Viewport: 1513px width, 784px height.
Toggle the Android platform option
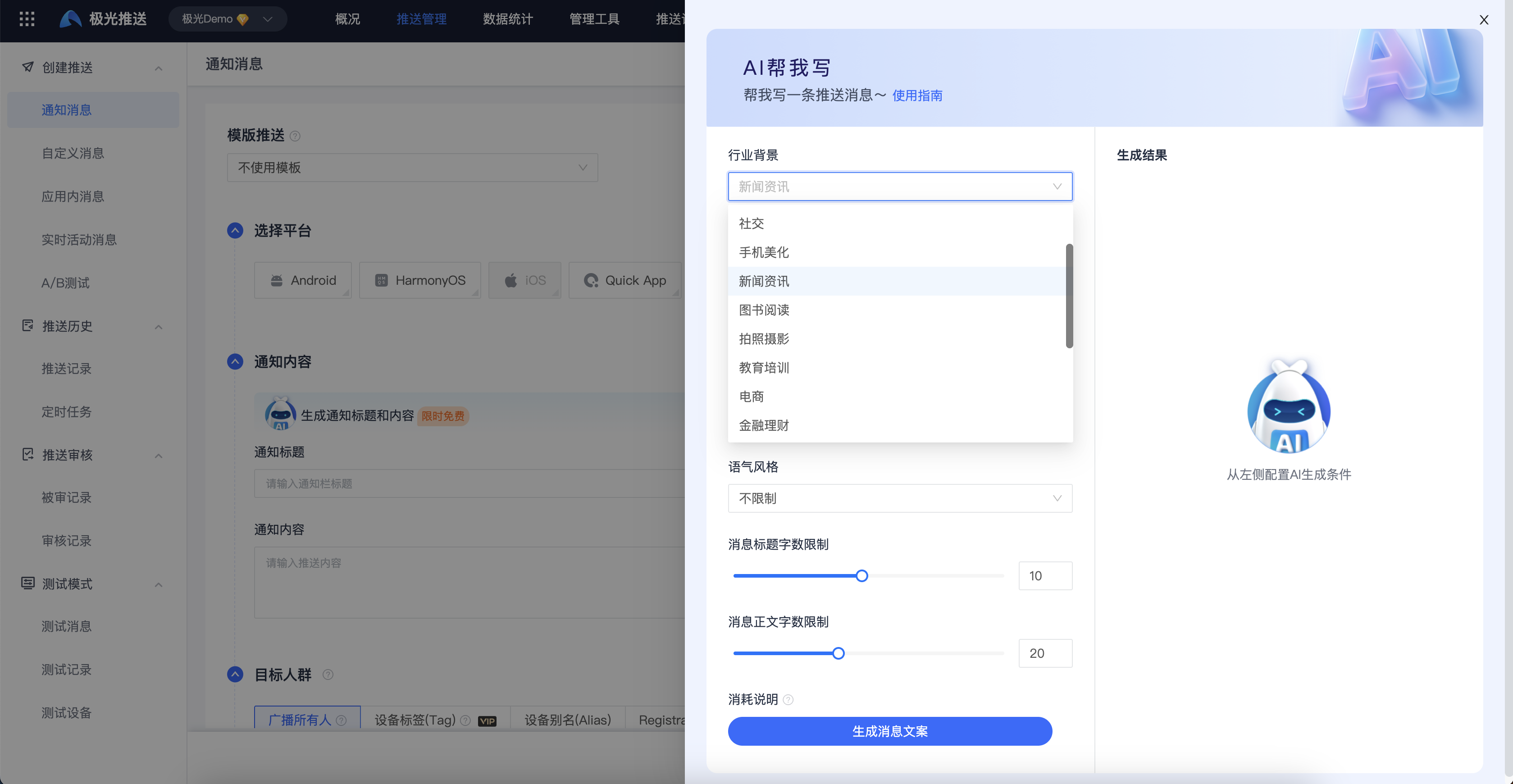(303, 280)
